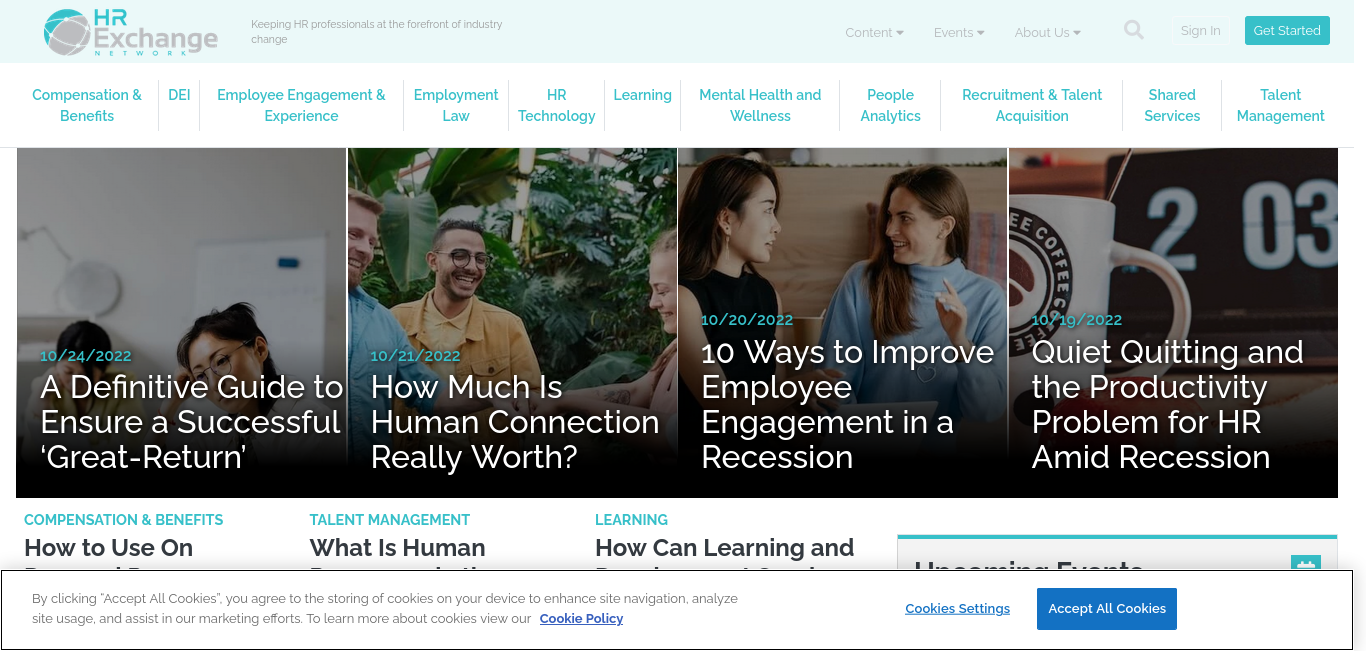Select the HR Technology category

[x=557, y=105]
